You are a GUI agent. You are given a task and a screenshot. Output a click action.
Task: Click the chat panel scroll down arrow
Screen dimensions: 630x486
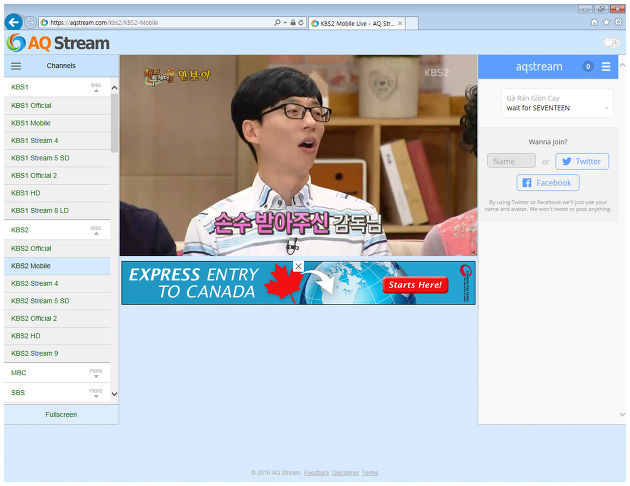(x=622, y=414)
